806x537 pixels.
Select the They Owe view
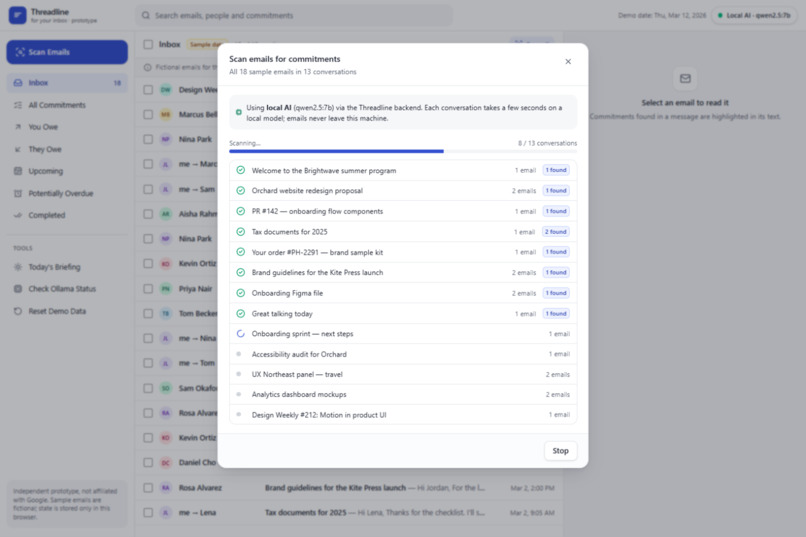[67, 149]
